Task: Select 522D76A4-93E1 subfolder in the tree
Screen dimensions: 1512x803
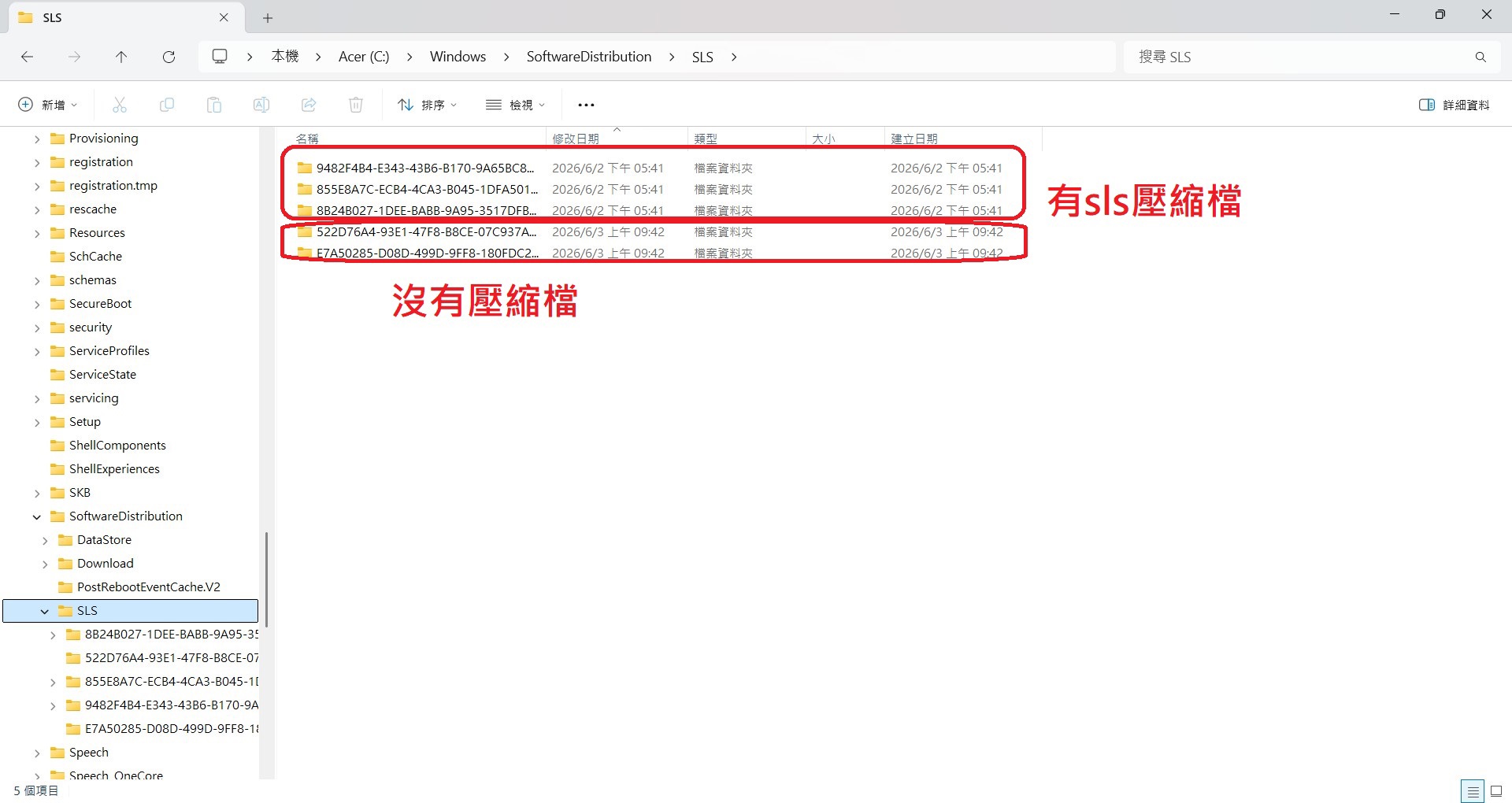Action: [x=172, y=657]
